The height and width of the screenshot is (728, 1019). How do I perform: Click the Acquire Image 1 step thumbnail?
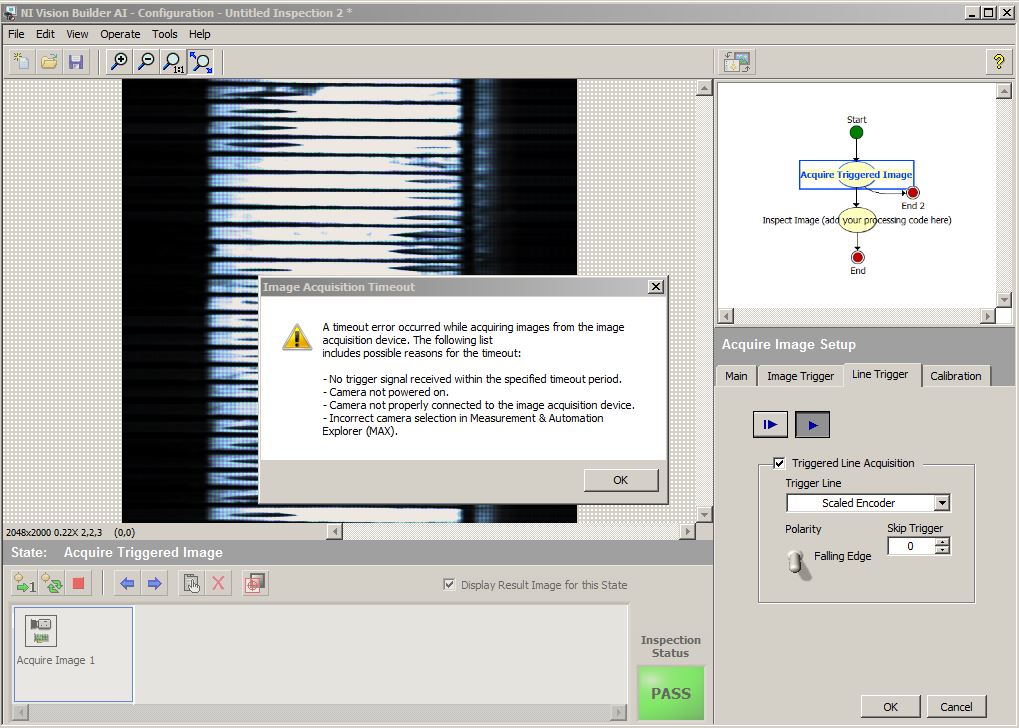coord(41,630)
